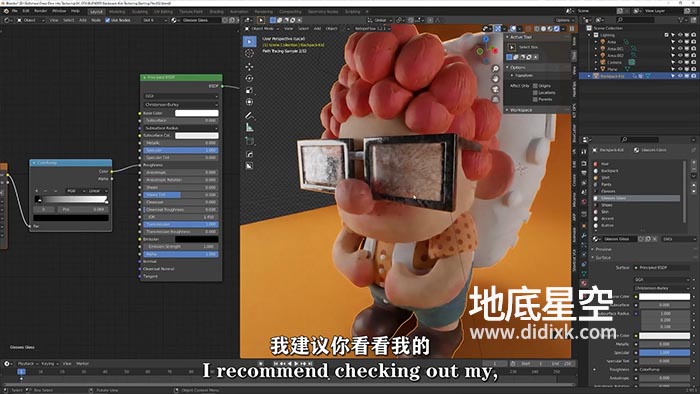Hide Lighting collection with eye icon
Image resolution: width=700 pixels, height=394 pixels.
tap(680, 35)
